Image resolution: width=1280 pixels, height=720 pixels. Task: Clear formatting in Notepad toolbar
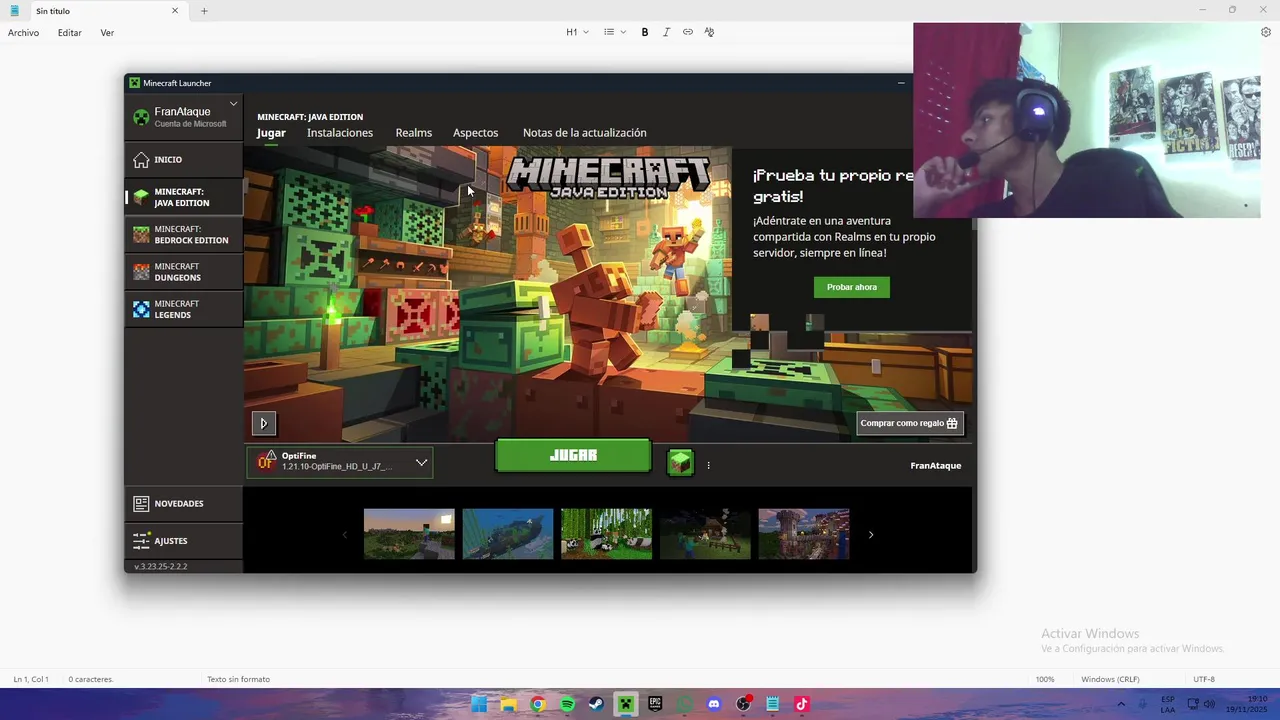click(709, 32)
